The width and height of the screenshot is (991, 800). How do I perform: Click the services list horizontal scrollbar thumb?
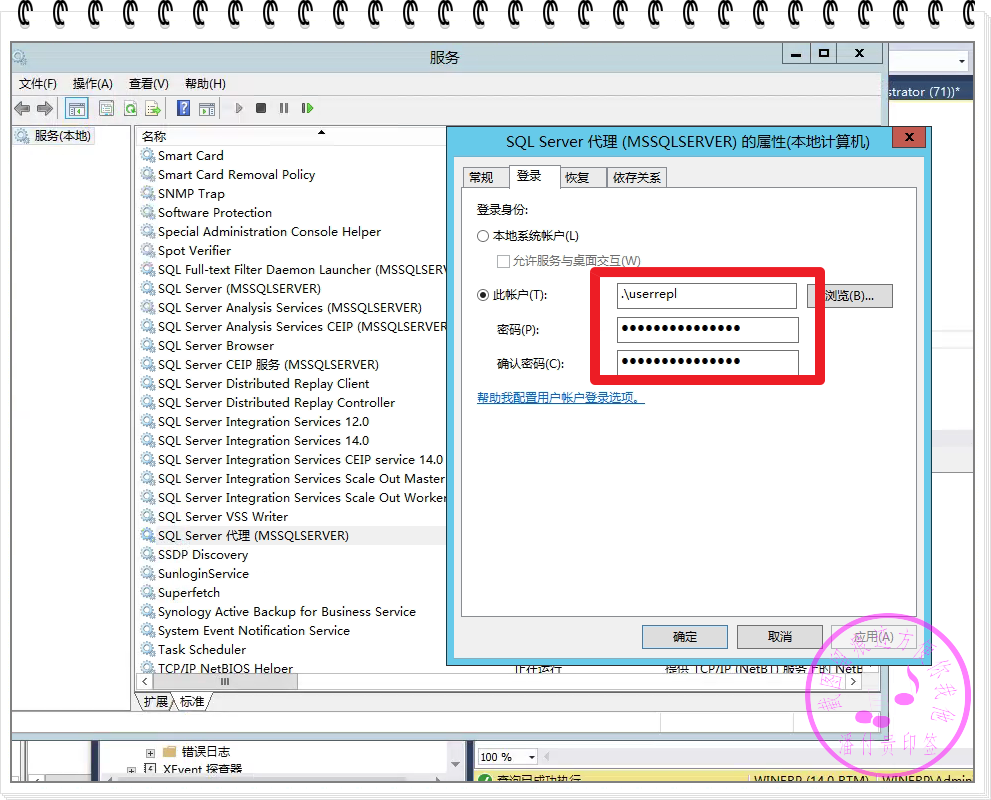225,682
